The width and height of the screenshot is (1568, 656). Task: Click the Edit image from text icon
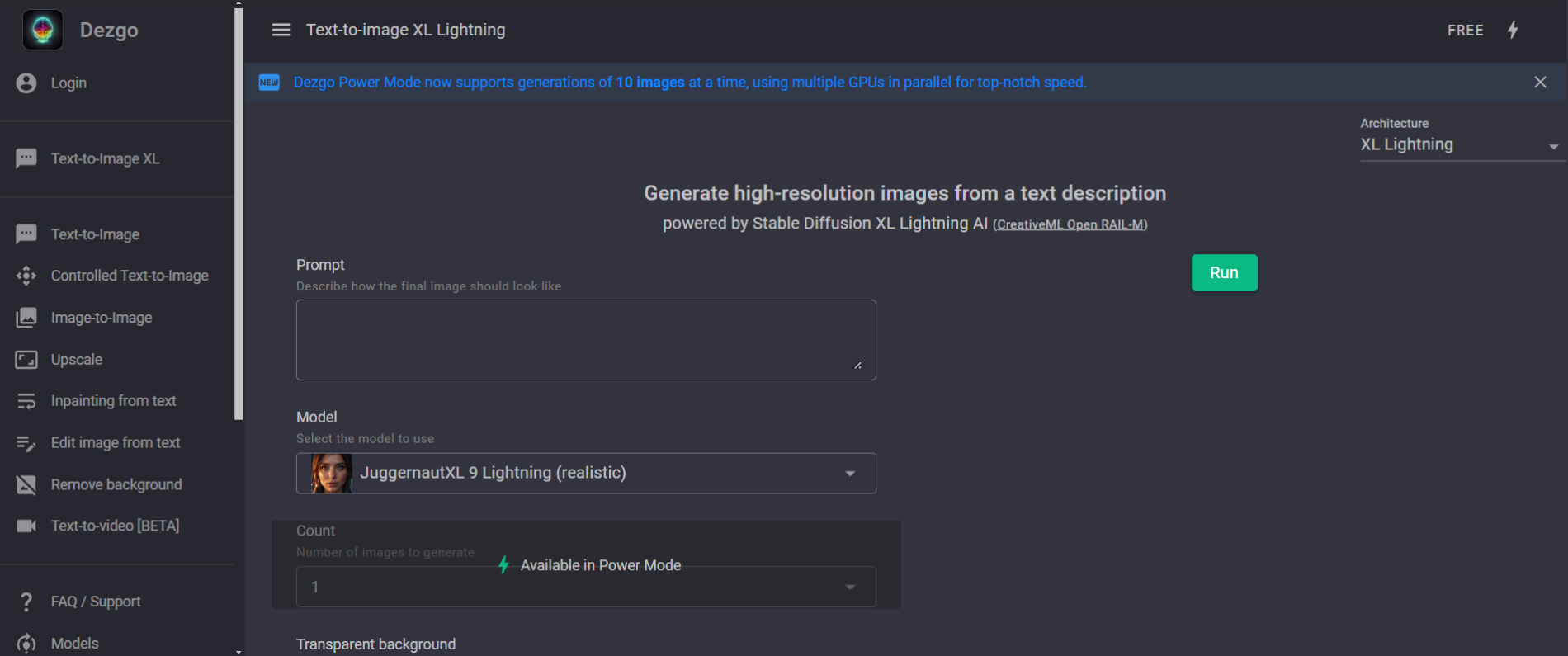26,443
